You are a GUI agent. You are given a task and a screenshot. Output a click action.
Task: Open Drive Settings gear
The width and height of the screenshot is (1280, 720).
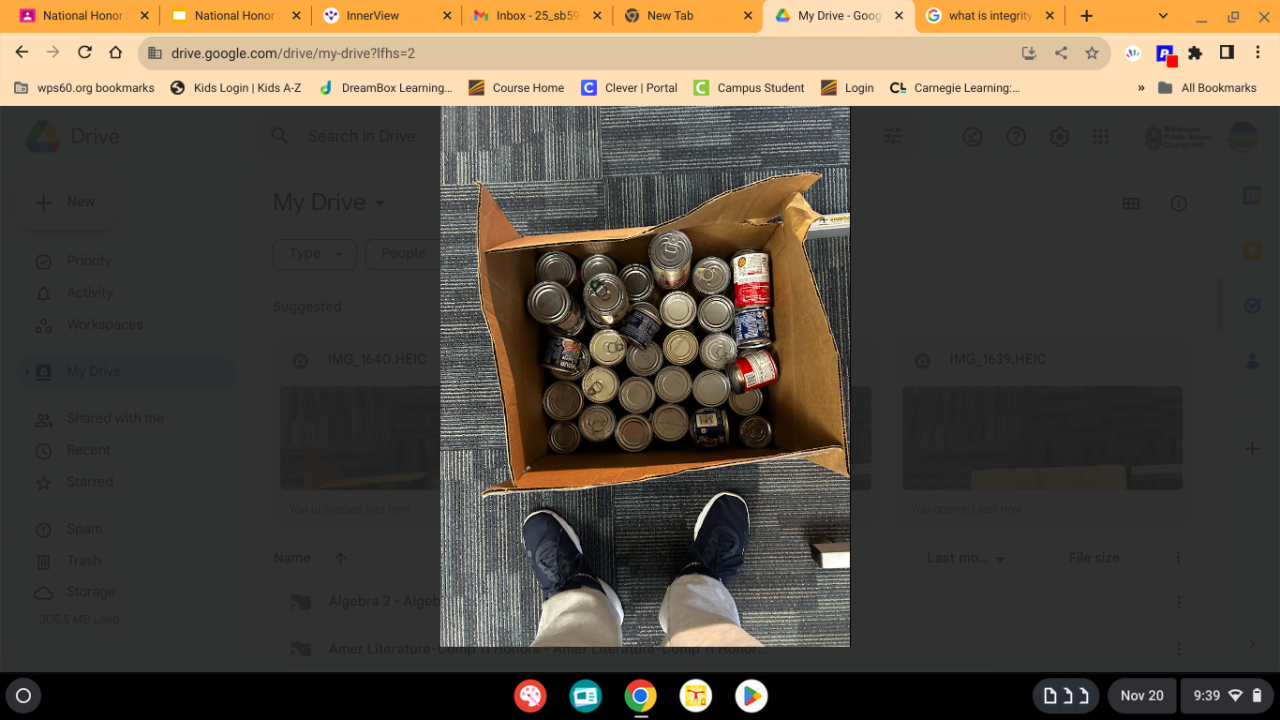click(1060, 137)
